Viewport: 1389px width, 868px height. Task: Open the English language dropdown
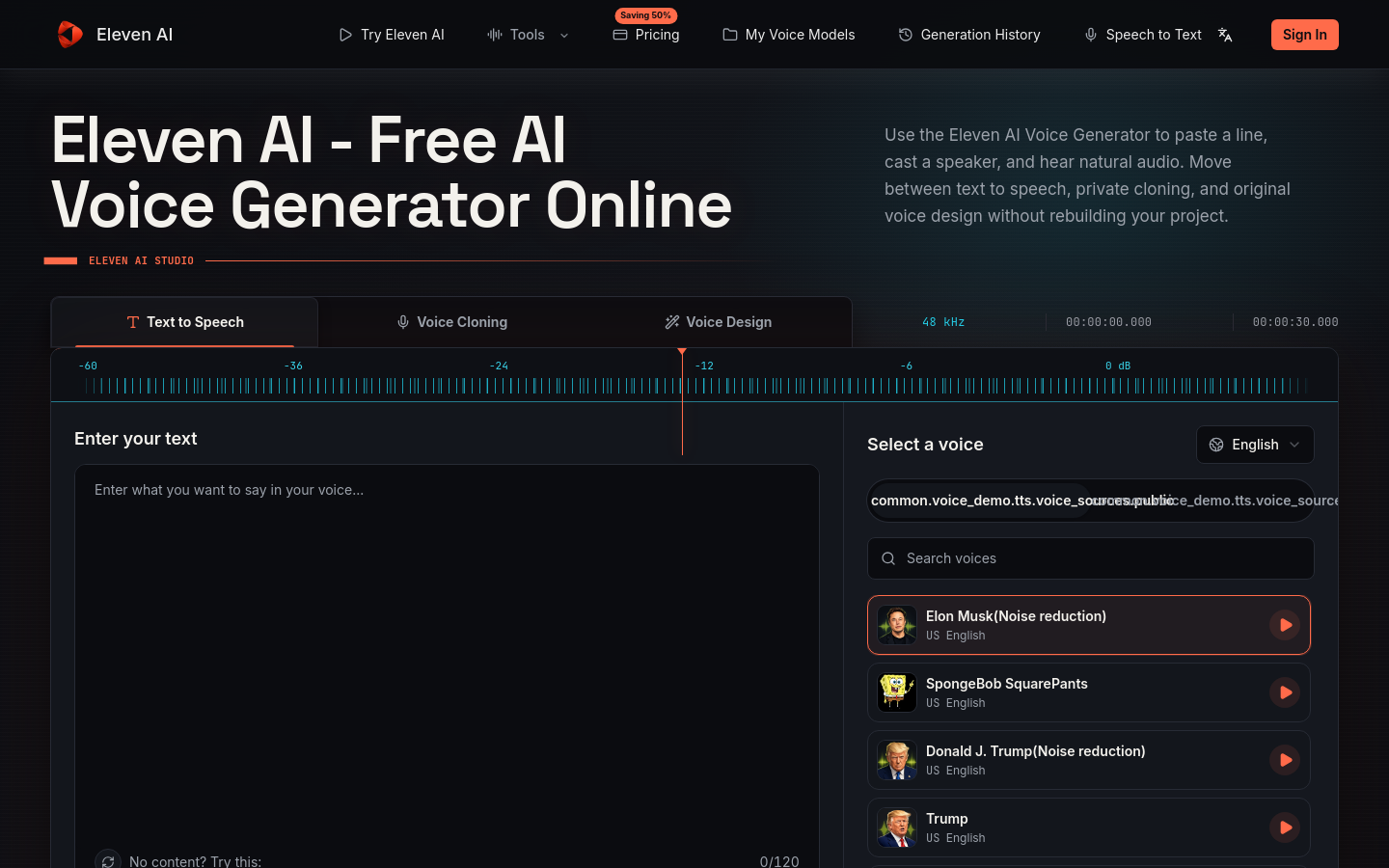pos(1255,445)
